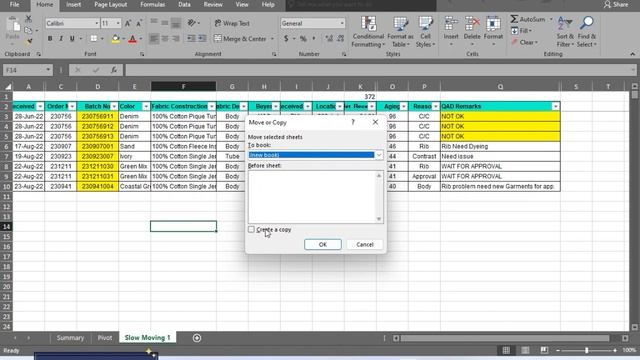This screenshot has height=360, width=640.
Task: Switch to the Pivot sheet tab
Action: 104,338
